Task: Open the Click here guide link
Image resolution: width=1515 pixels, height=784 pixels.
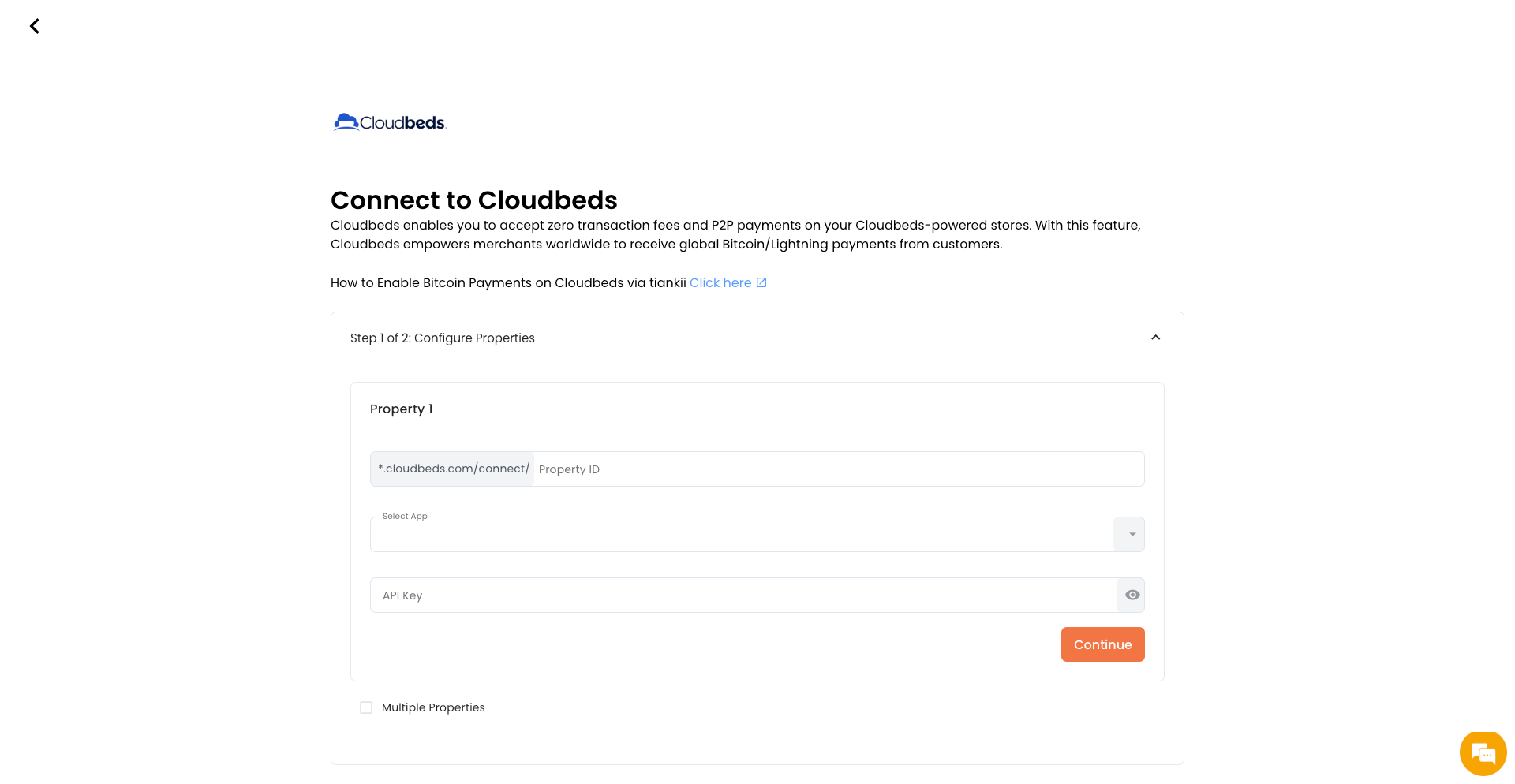Action: [720, 283]
